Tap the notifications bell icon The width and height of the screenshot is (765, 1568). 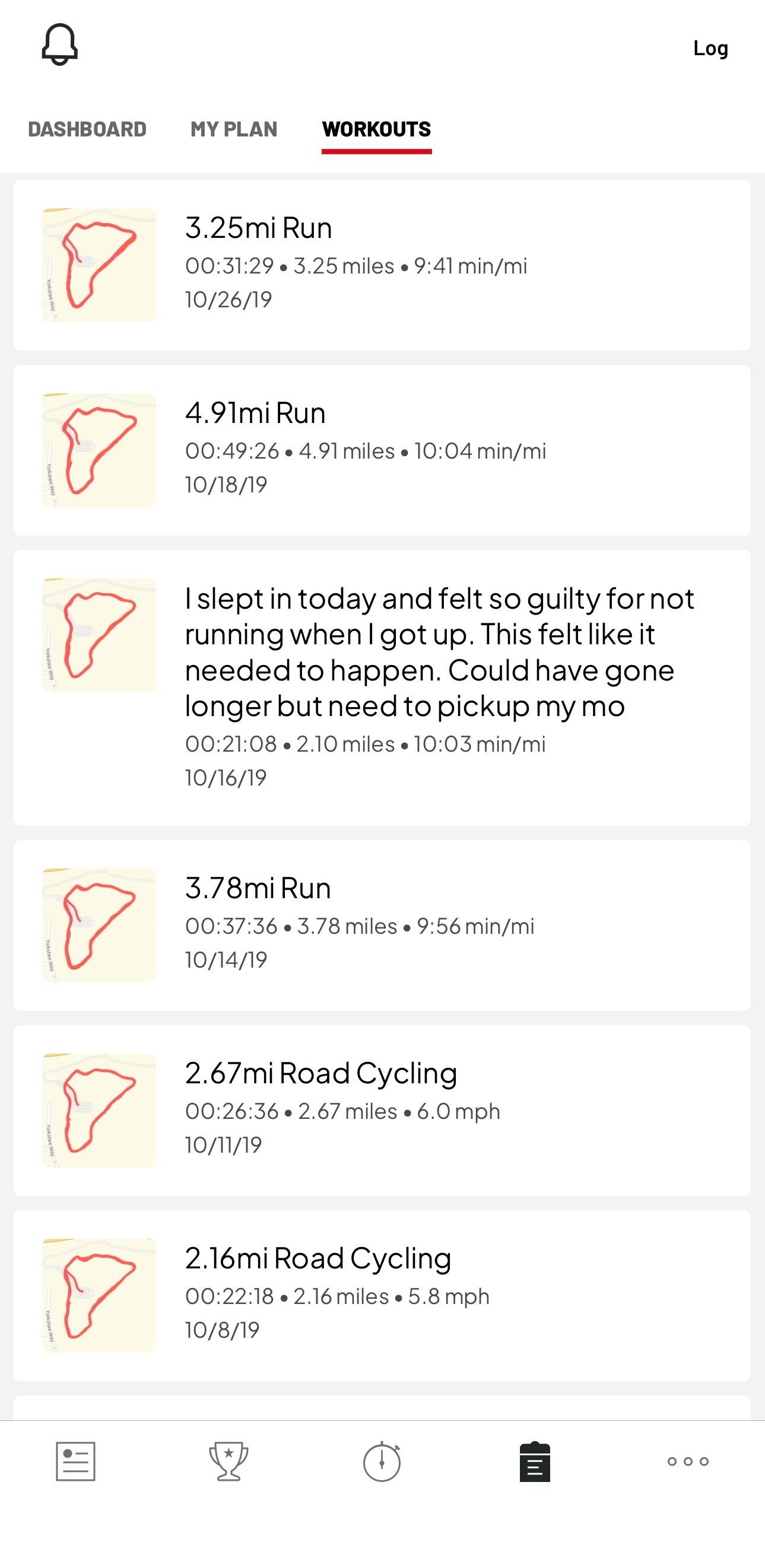pos(60,44)
